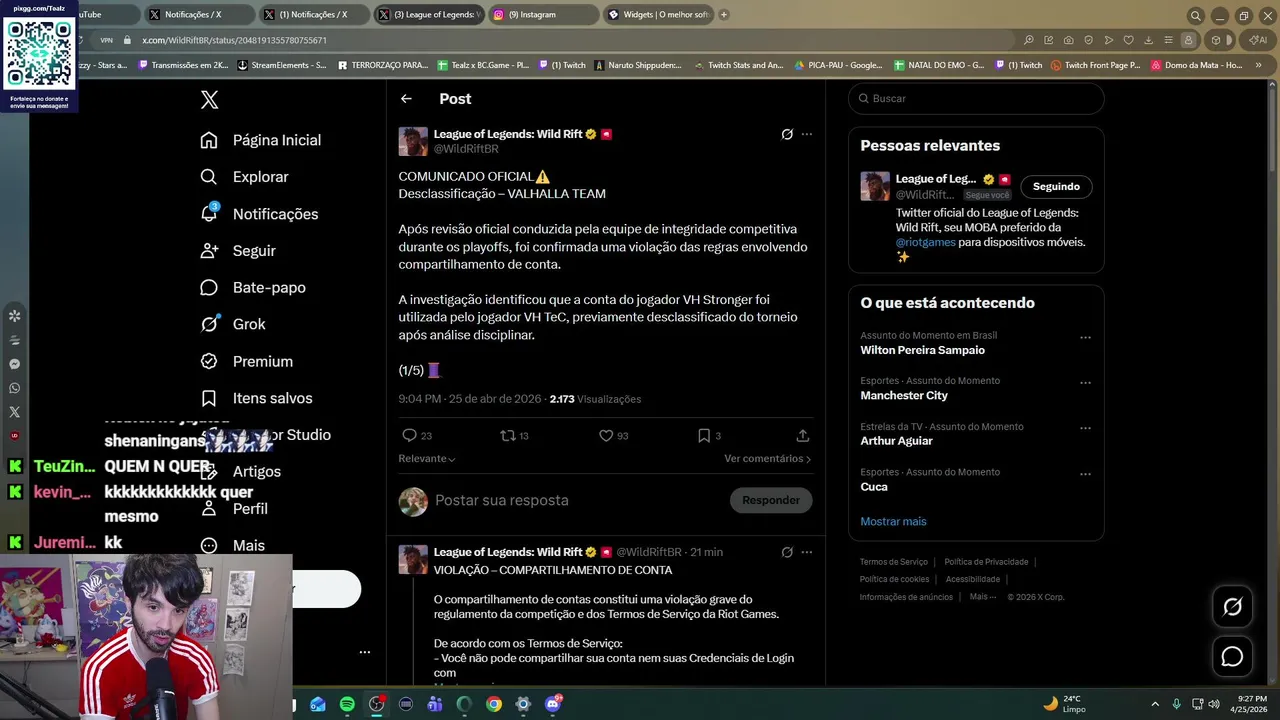This screenshot has height=720, width=1280.
Task: Open options for Cuca trend
Action: pyautogui.click(x=1085, y=474)
